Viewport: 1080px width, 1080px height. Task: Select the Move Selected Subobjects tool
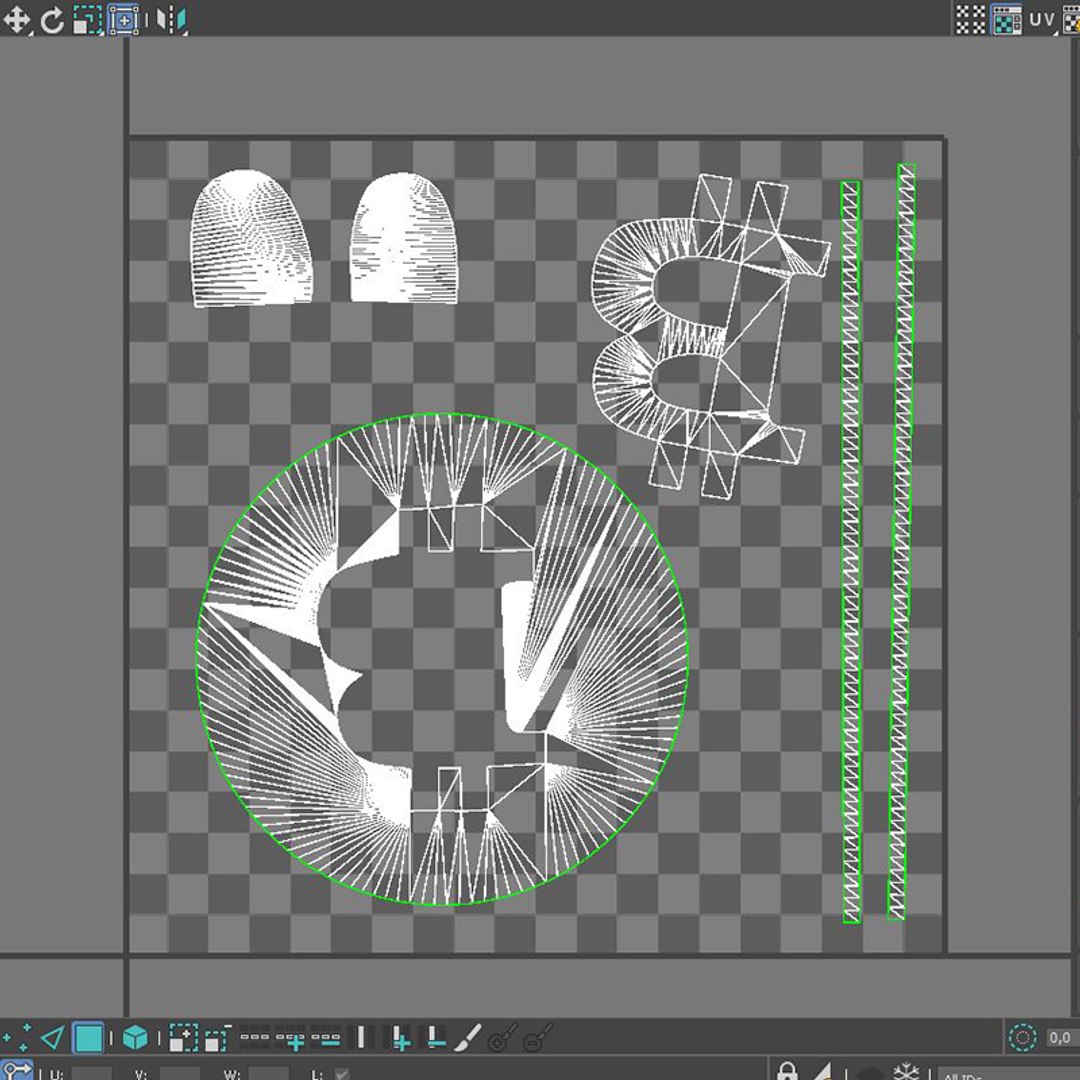point(16,19)
